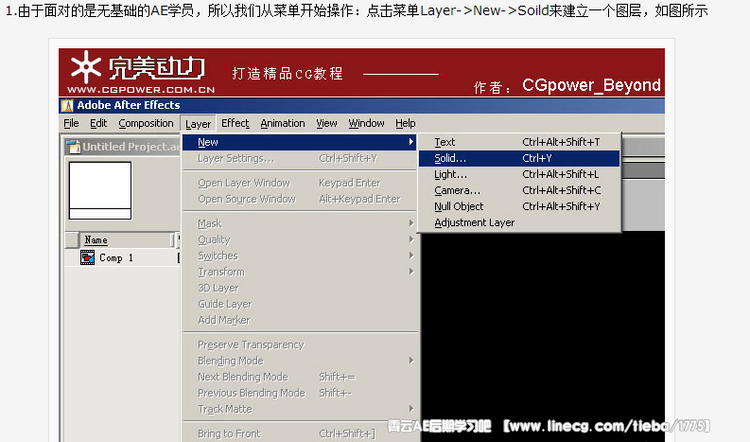Open the Edit menu
The height and width of the screenshot is (442, 750).
tap(99, 123)
